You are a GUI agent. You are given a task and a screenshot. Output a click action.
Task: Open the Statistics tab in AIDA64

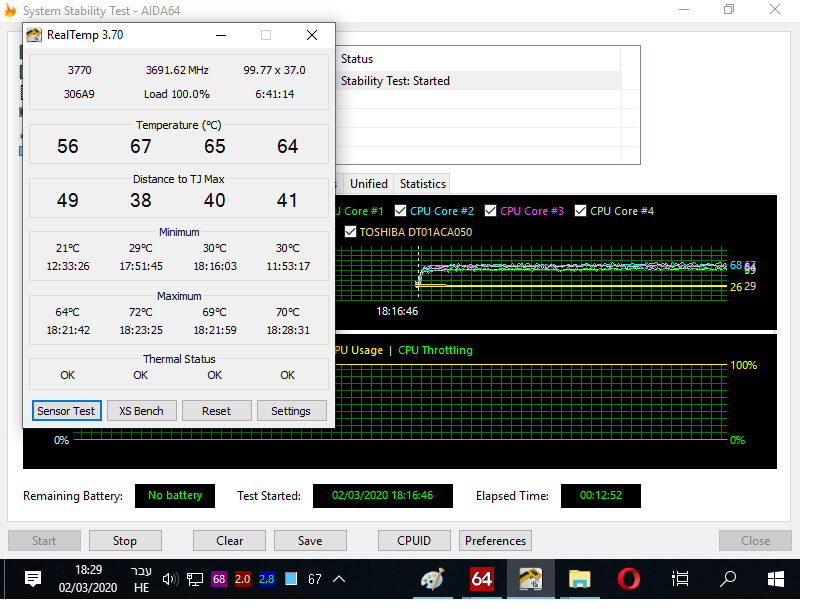coord(423,184)
